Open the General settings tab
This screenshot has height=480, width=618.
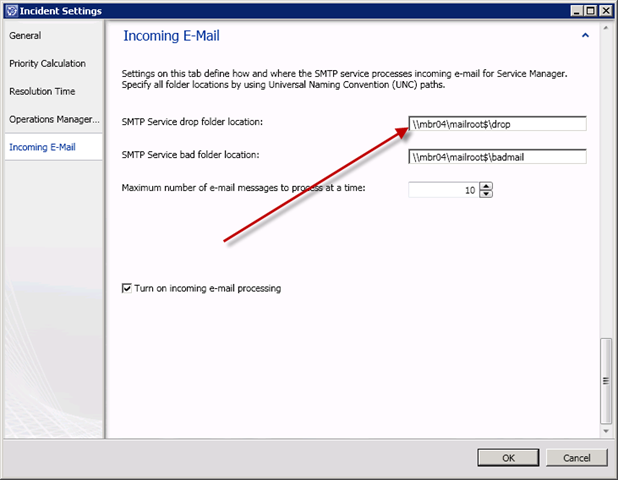[x=25, y=35]
